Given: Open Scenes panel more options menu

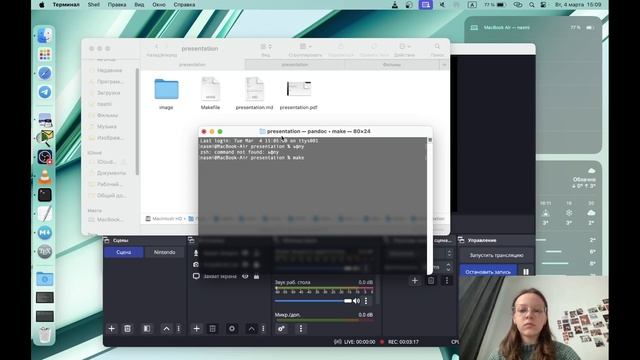Looking at the screenshot, I should point(178,329).
